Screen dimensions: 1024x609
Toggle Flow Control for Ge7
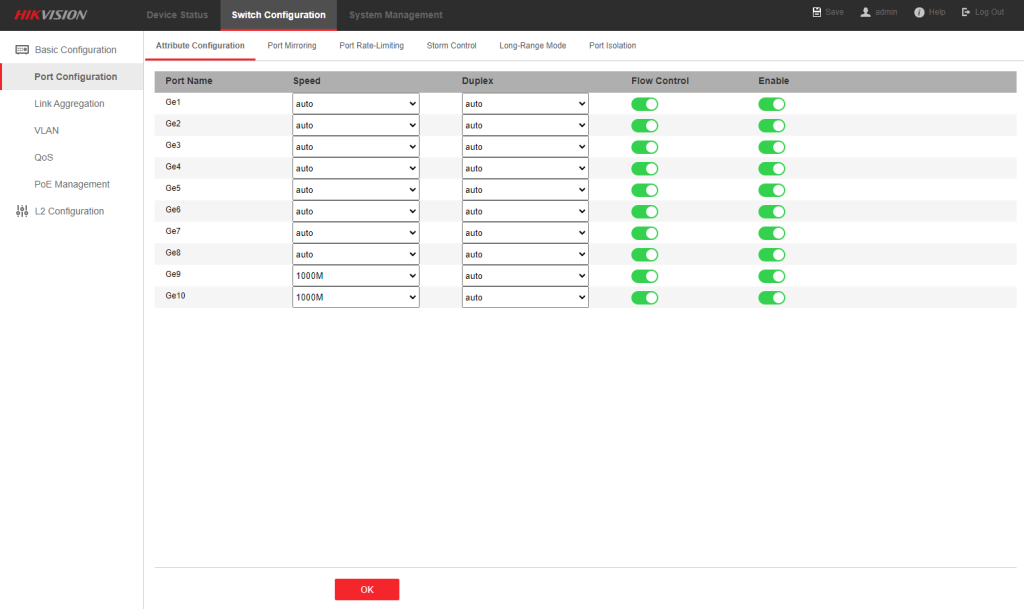point(645,234)
